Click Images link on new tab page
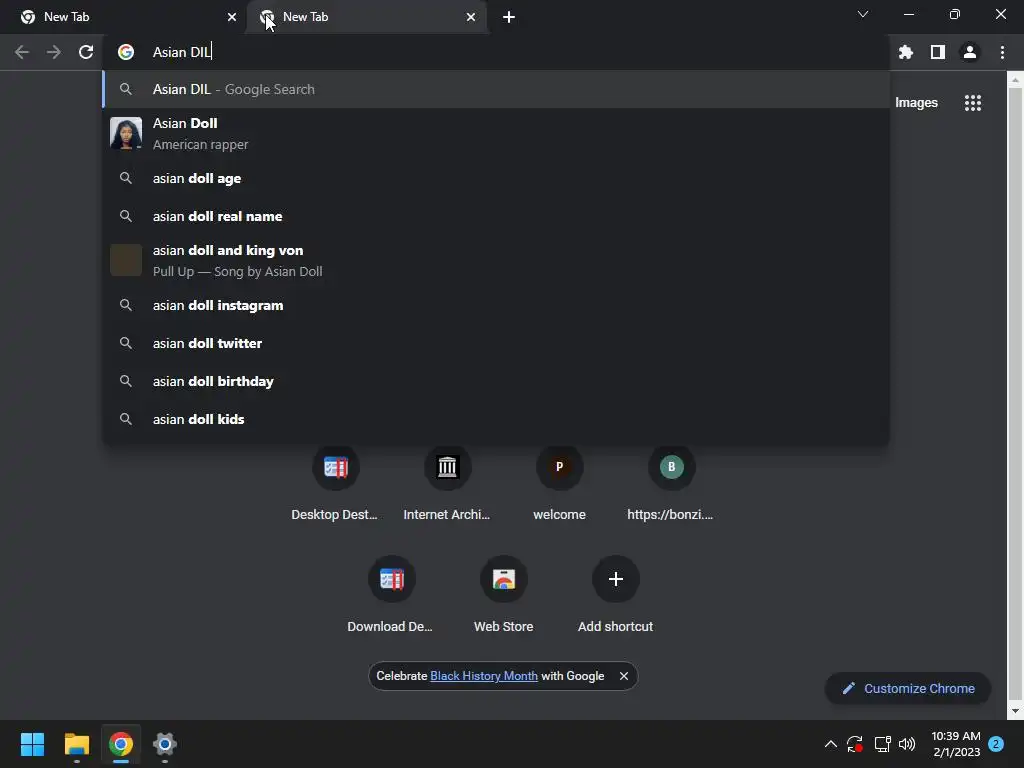 point(916,103)
